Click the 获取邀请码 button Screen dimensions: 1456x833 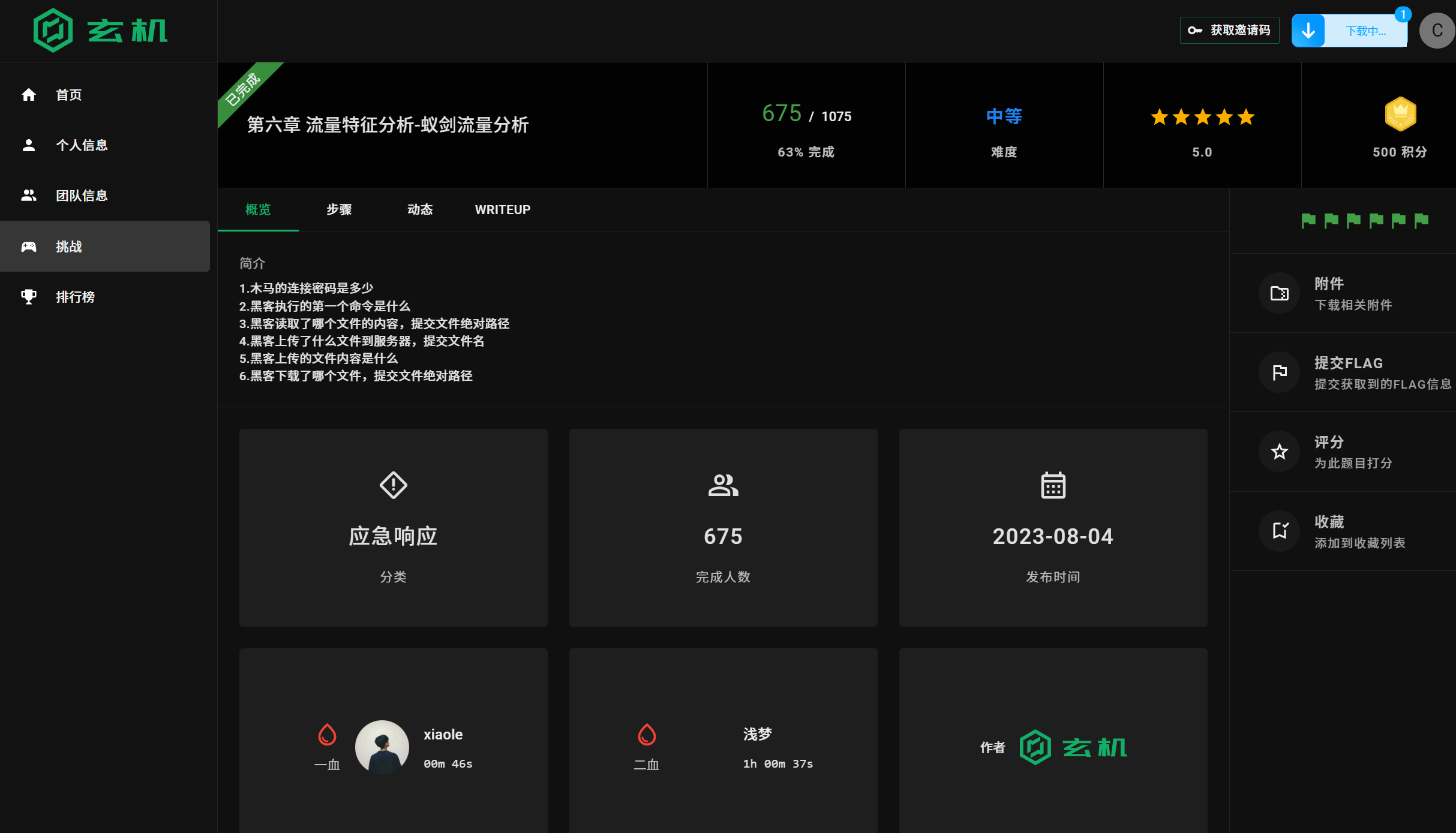click(1229, 31)
